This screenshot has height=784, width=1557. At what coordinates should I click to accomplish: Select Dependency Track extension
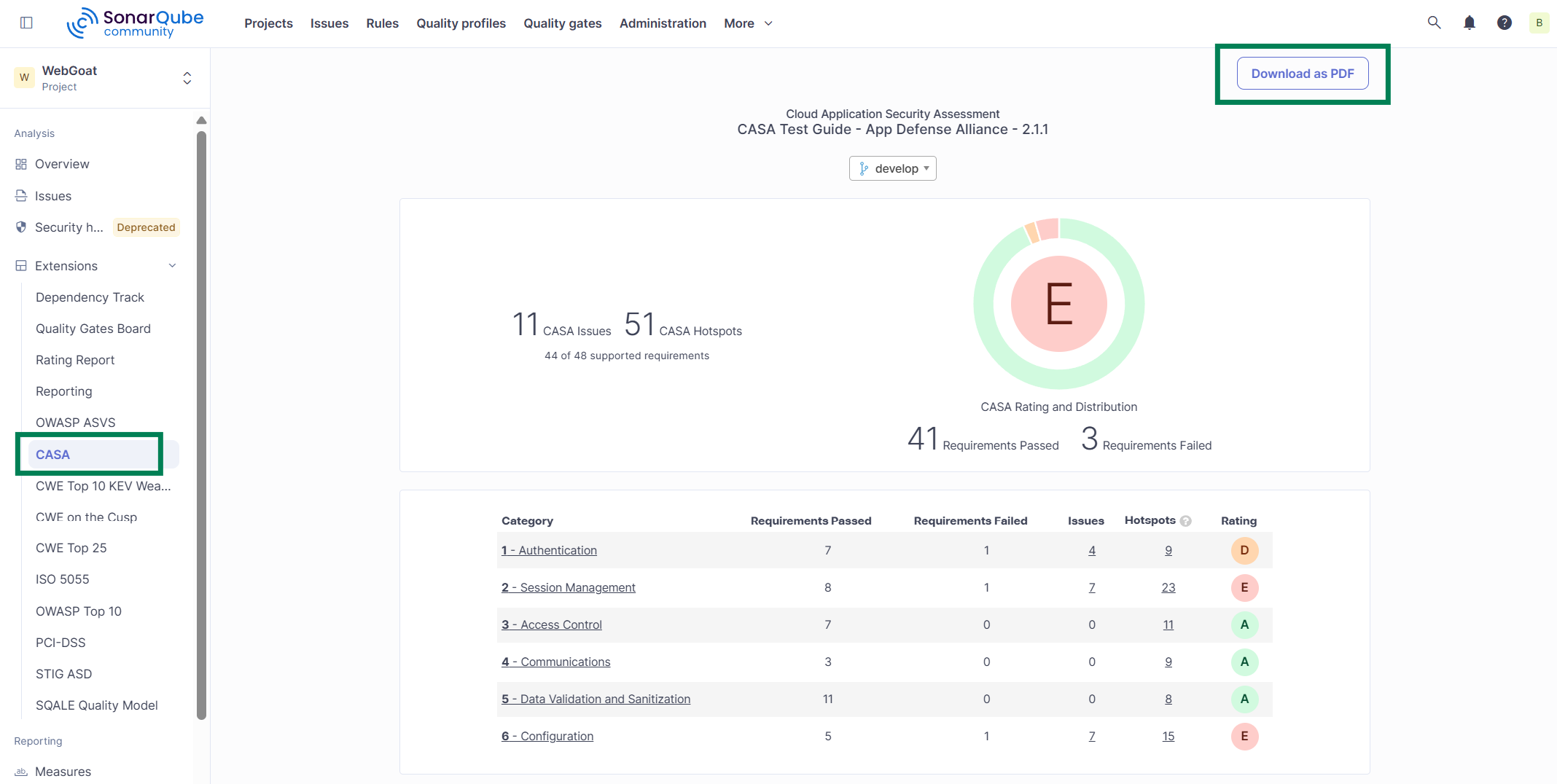pyautogui.click(x=90, y=297)
